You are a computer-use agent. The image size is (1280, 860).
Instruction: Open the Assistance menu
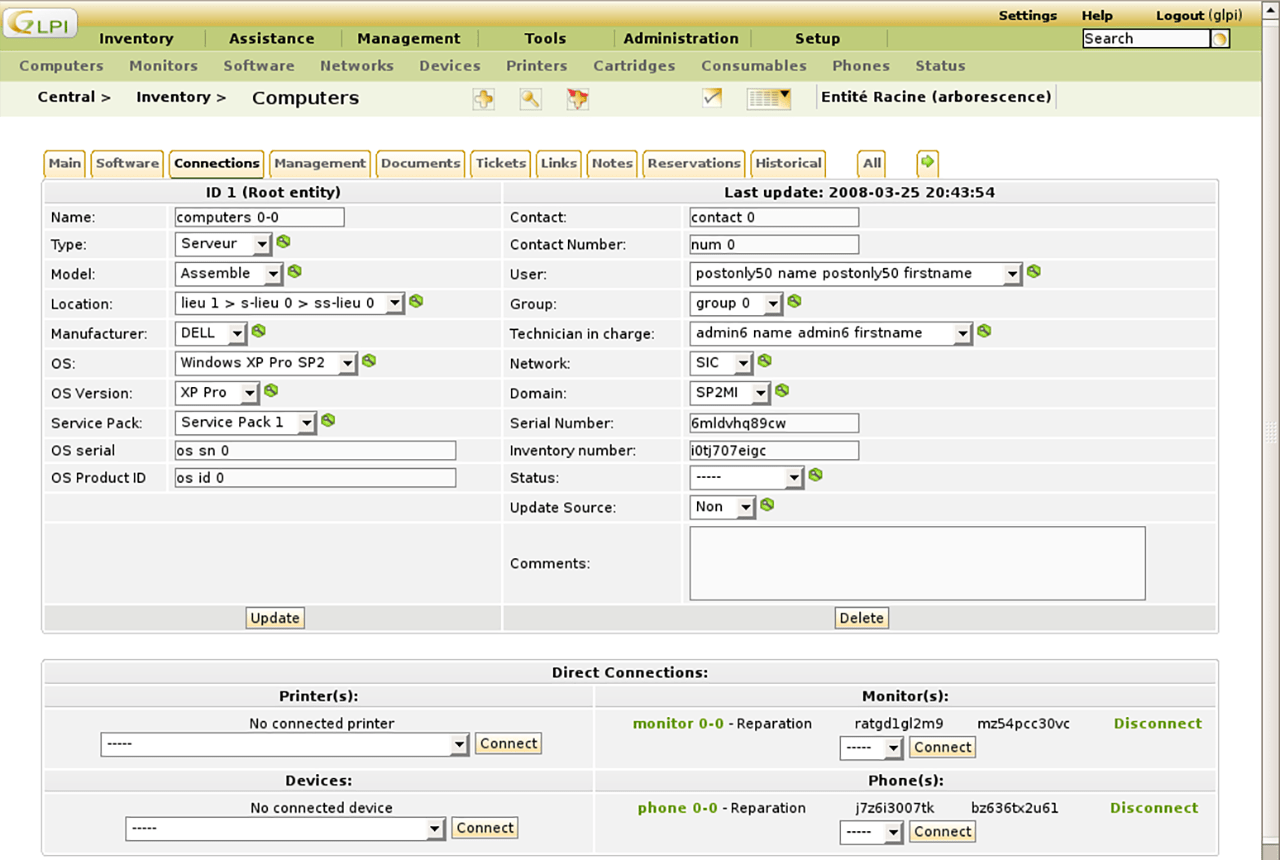[x=271, y=39]
